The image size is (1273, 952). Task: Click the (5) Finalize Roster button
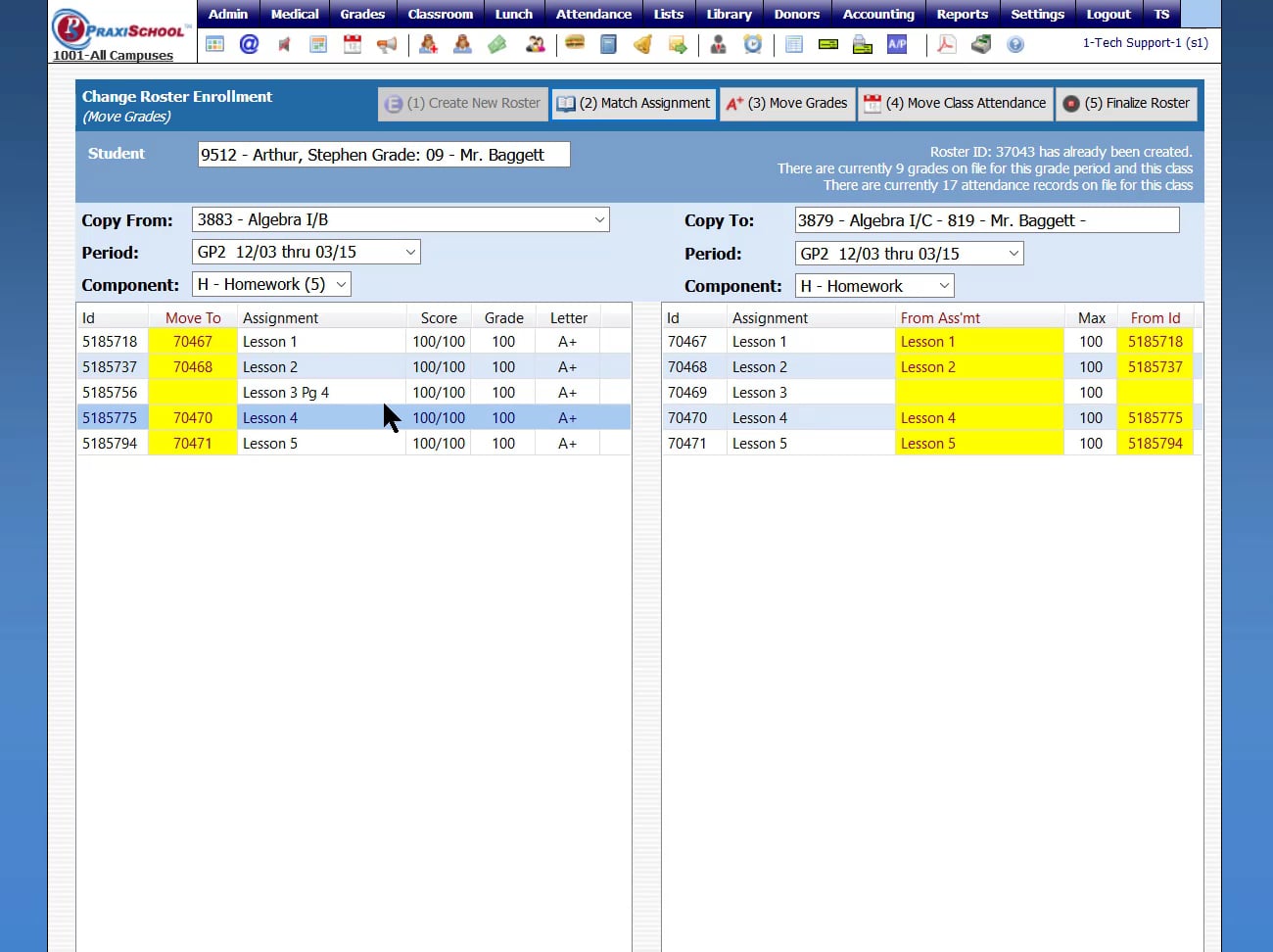click(1126, 104)
